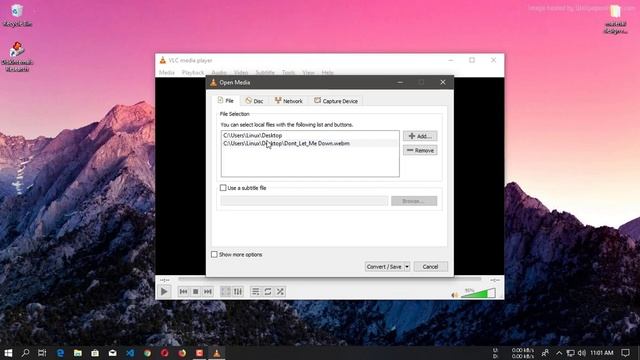The width and height of the screenshot is (640, 360).
Task: Open the notification Action Center
Action: 625,353
